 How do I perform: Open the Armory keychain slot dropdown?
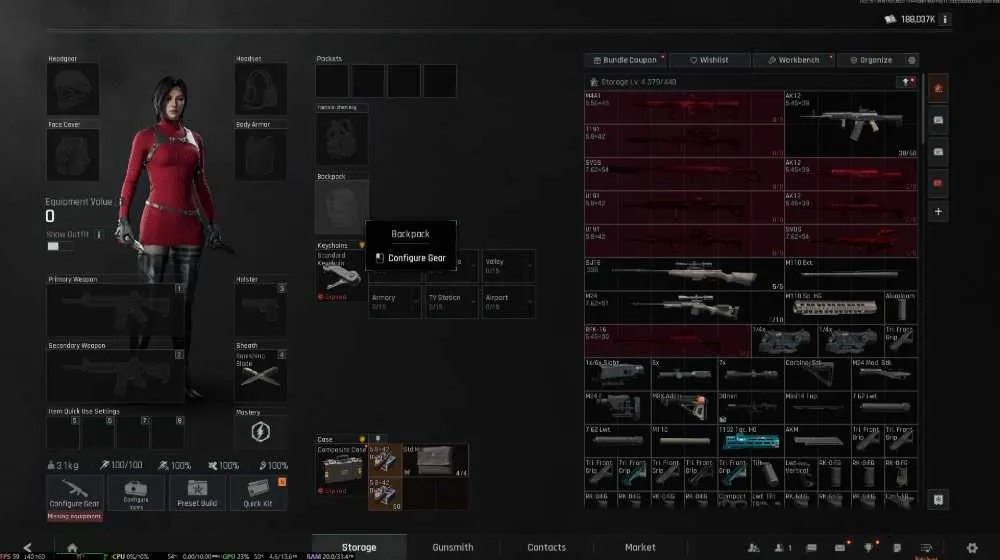(x=394, y=302)
